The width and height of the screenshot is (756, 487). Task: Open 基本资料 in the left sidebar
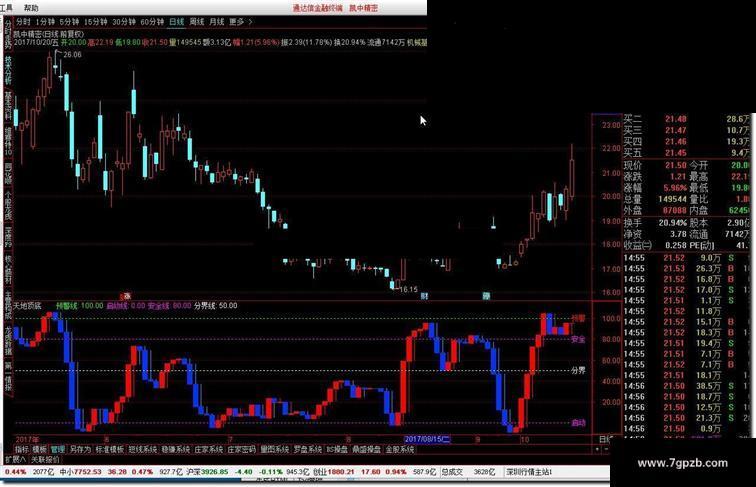pyautogui.click(x=8, y=106)
